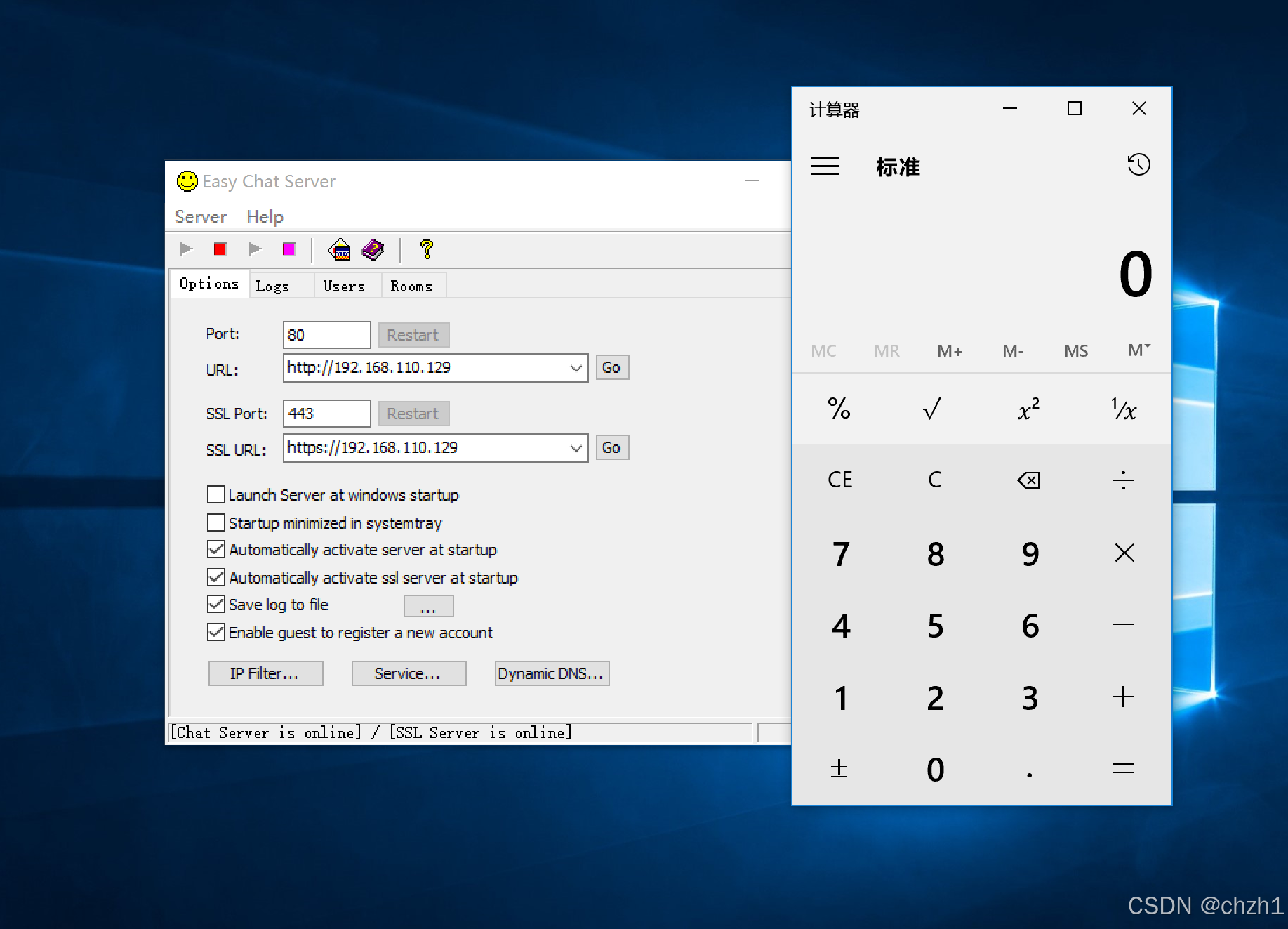
Task: Click the first gray start server arrow in toolbar
Action: tap(187, 249)
